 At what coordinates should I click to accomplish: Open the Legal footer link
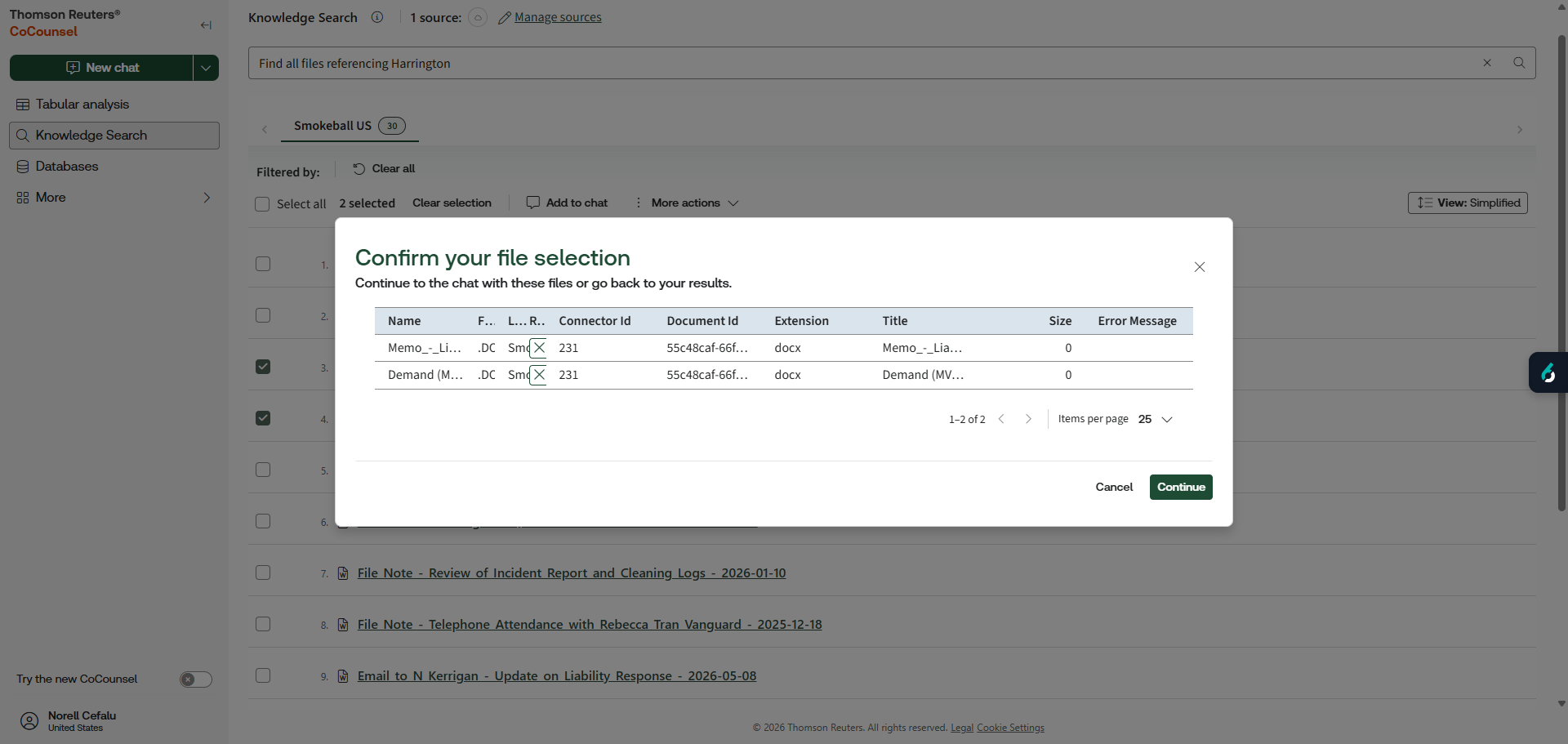962,728
